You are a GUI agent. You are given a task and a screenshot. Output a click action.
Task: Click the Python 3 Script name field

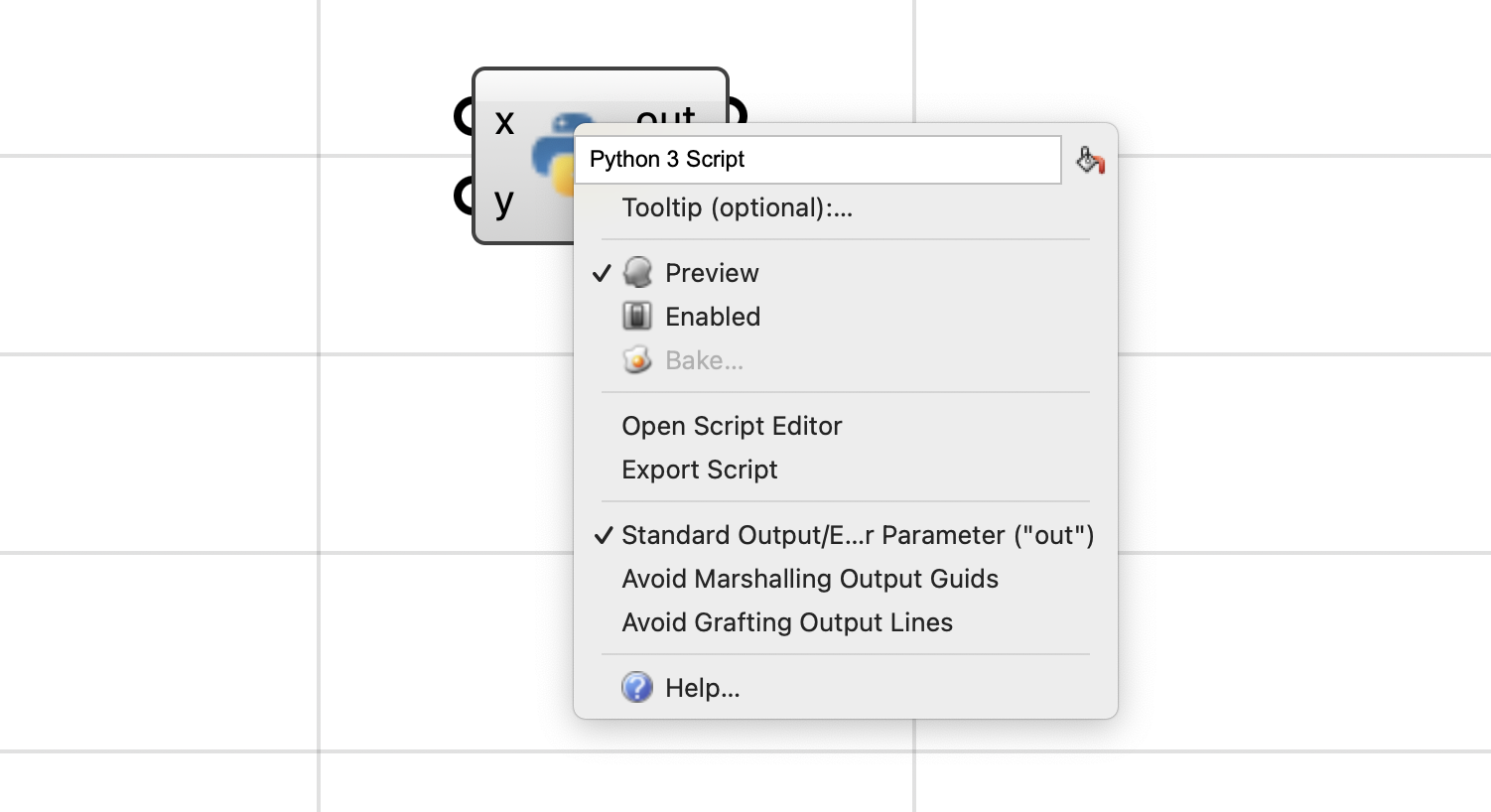(x=818, y=160)
